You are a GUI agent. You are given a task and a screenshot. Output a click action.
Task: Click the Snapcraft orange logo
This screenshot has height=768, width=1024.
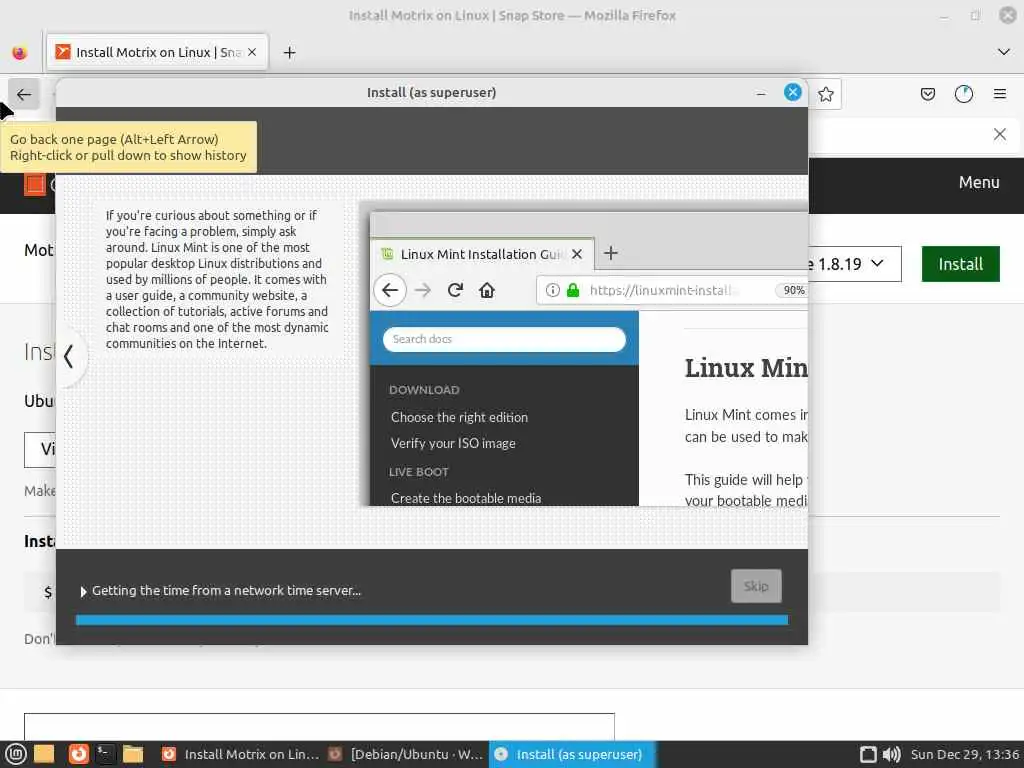[35, 185]
